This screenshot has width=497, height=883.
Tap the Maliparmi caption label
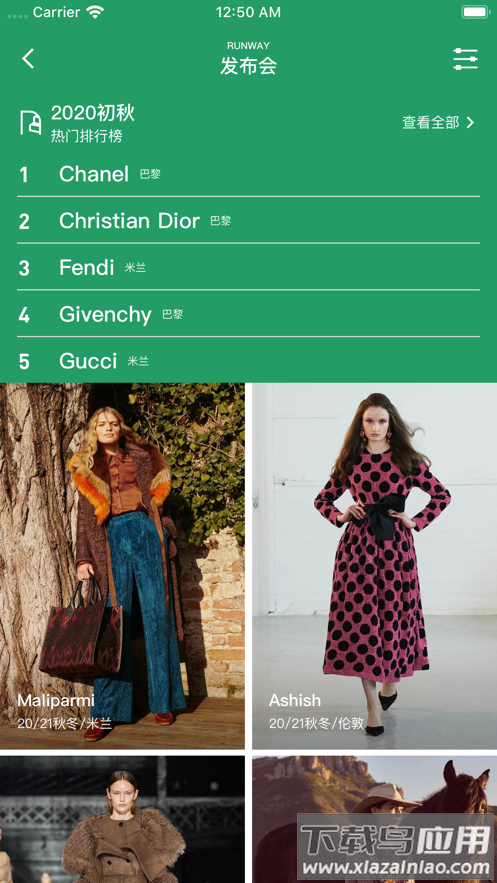(x=56, y=701)
